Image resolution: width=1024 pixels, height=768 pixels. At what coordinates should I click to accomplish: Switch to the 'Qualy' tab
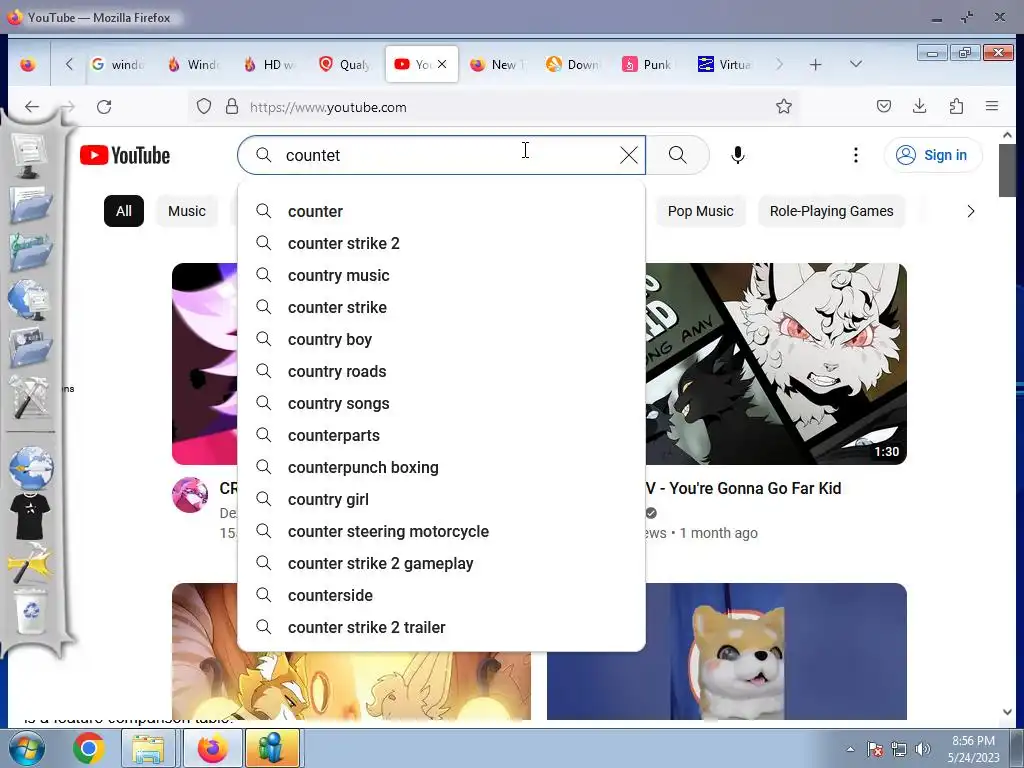345,65
